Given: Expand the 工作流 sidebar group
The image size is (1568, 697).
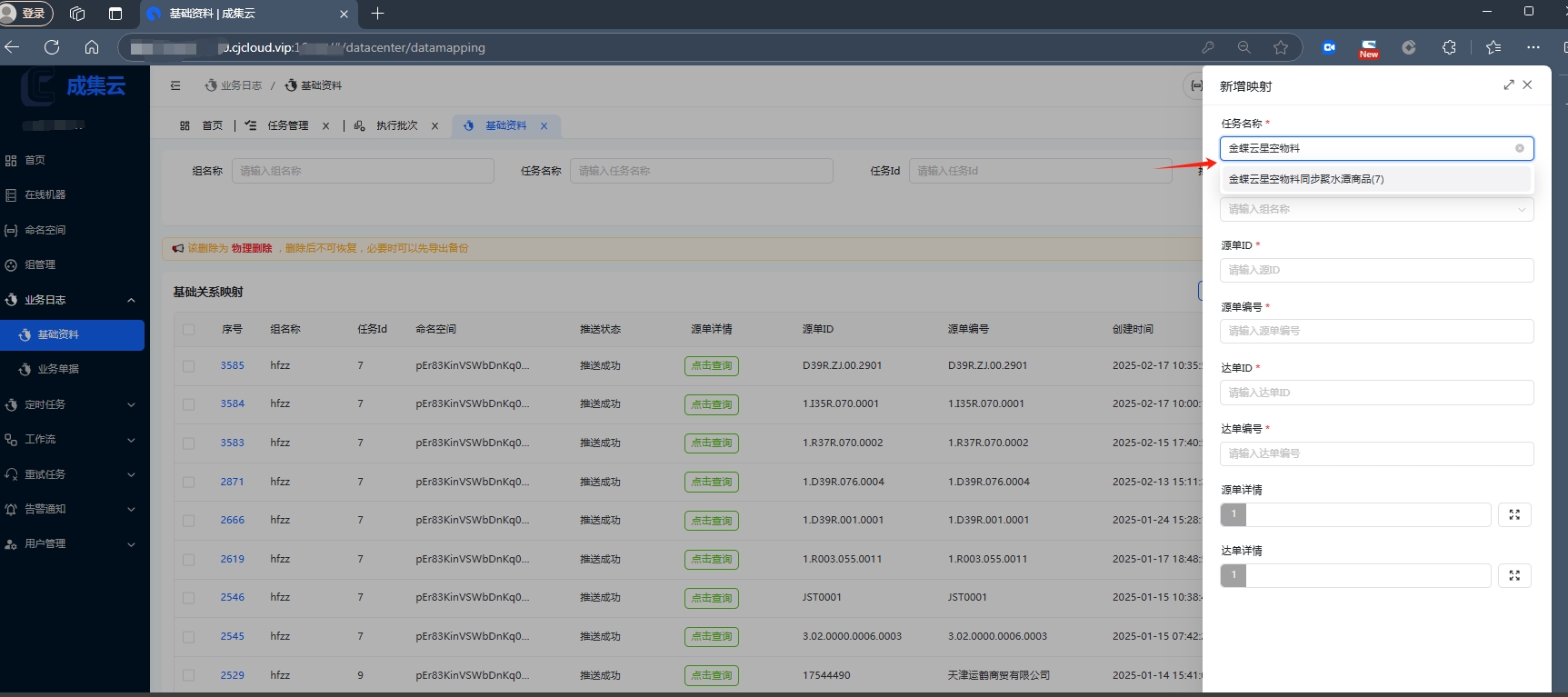Looking at the screenshot, I should (x=73, y=439).
